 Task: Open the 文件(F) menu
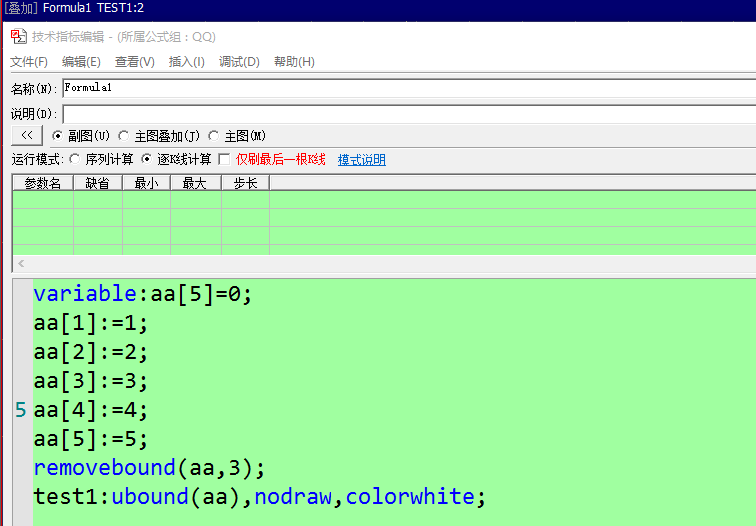pyautogui.click(x=29, y=62)
